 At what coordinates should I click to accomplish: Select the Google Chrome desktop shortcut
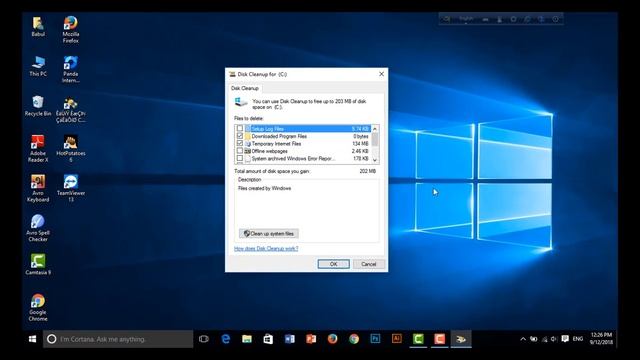(38, 308)
